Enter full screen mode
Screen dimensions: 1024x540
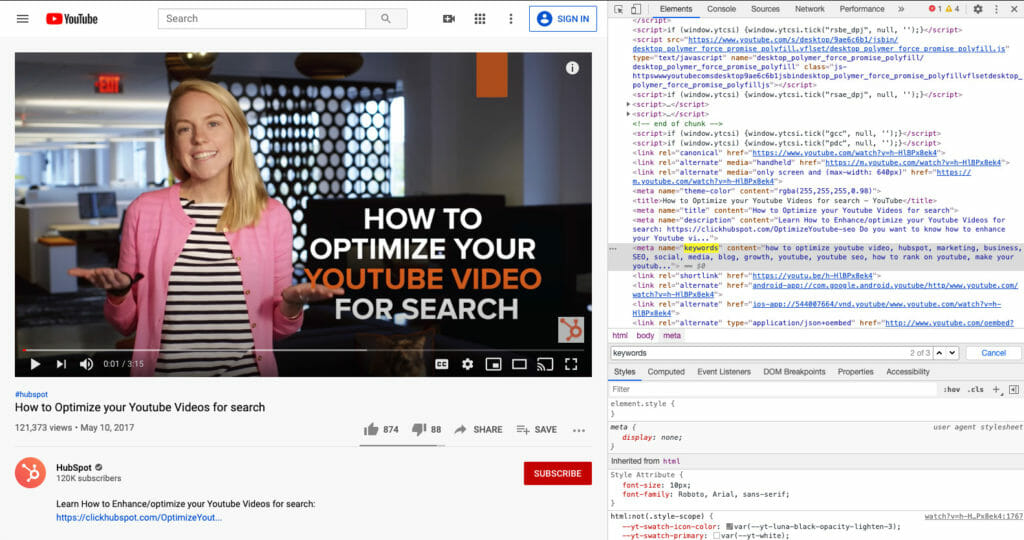point(571,364)
